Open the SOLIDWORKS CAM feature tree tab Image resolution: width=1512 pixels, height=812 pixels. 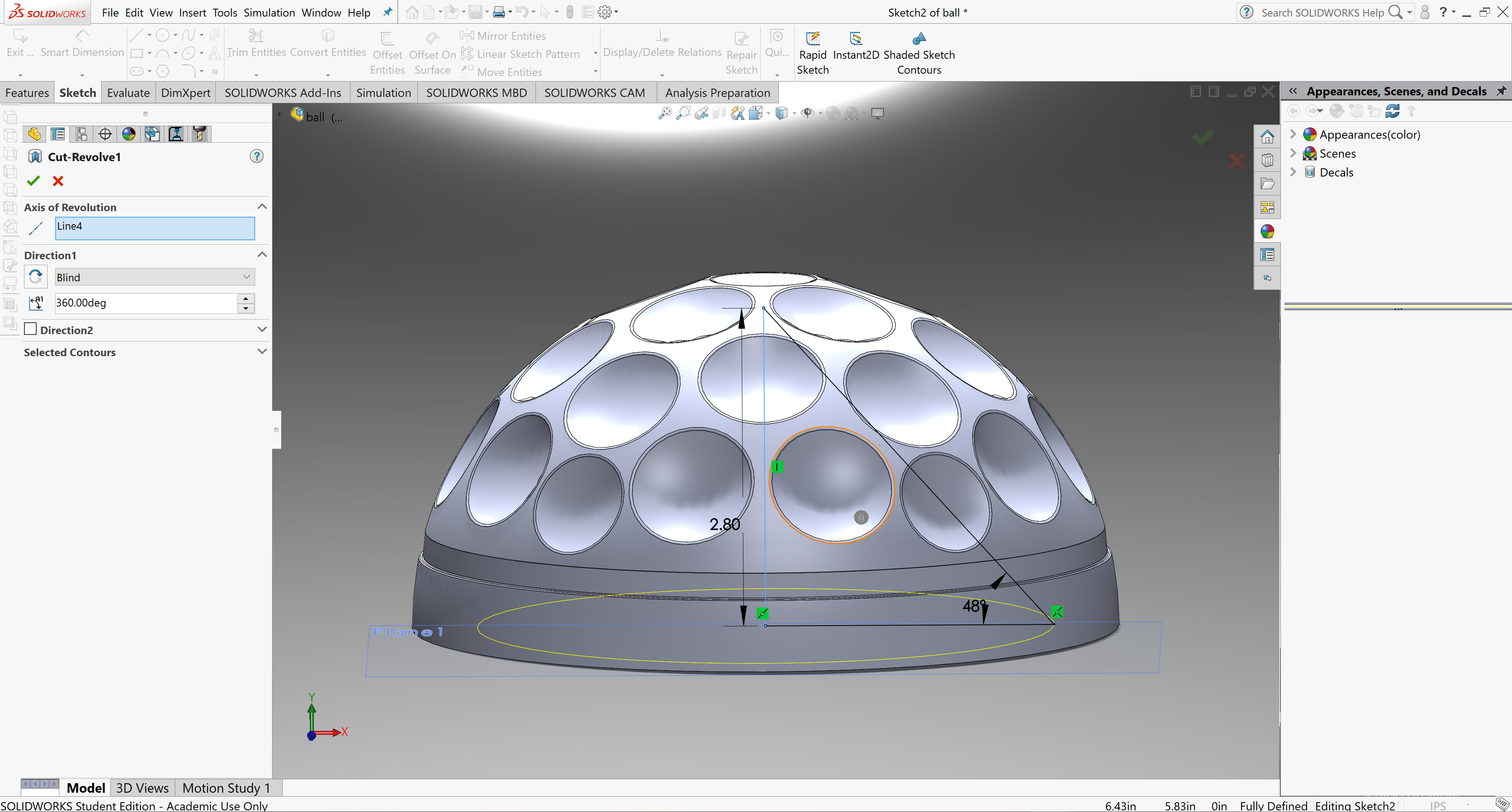pos(152,134)
